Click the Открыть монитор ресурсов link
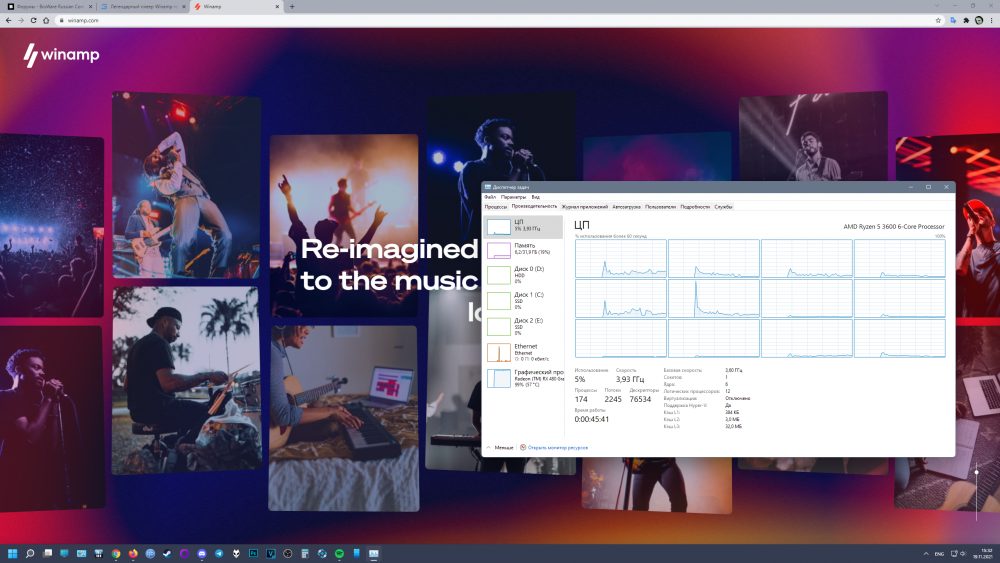 click(557, 447)
